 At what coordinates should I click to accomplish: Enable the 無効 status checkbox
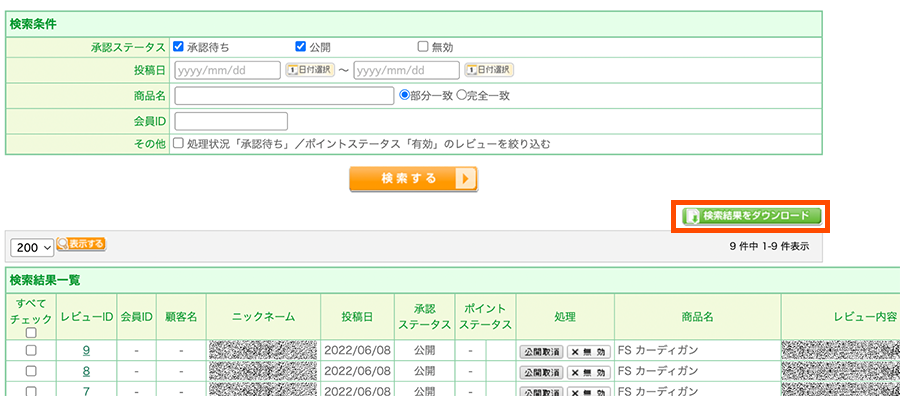tap(423, 47)
